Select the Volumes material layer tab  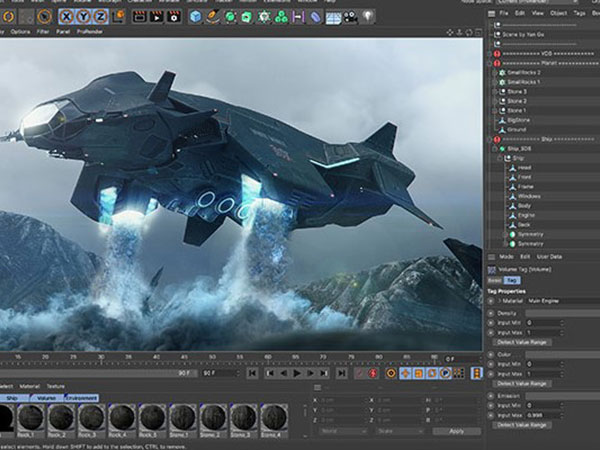(47, 398)
